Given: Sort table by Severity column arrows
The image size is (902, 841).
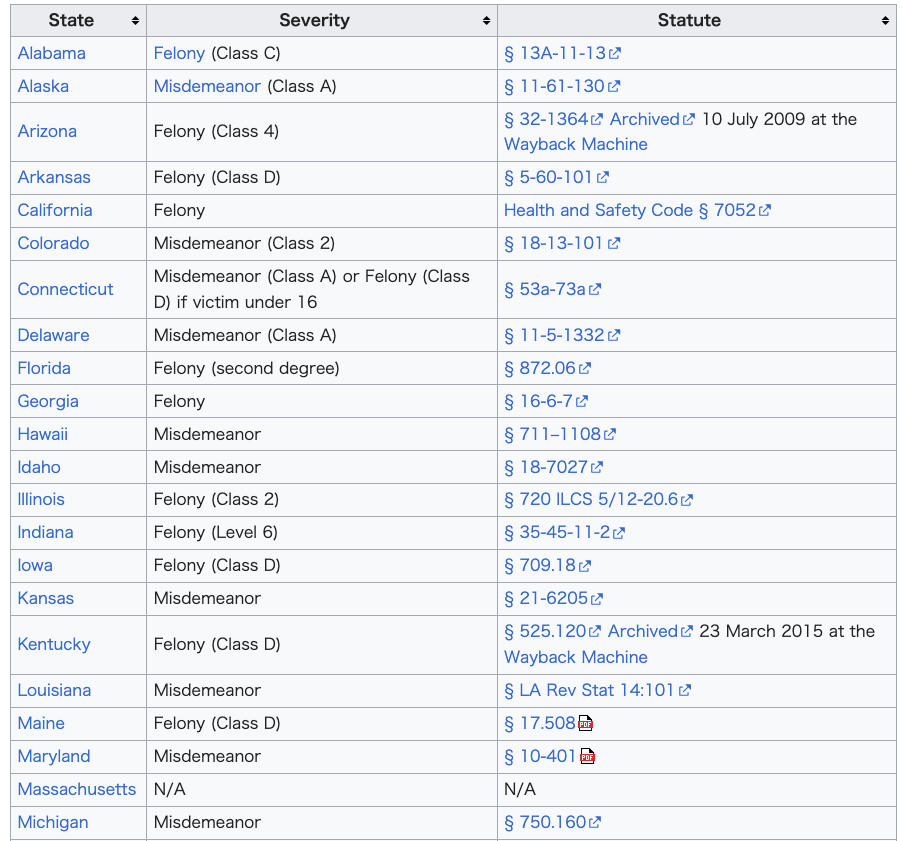Looking at the screenshot, I should [486, 21].
